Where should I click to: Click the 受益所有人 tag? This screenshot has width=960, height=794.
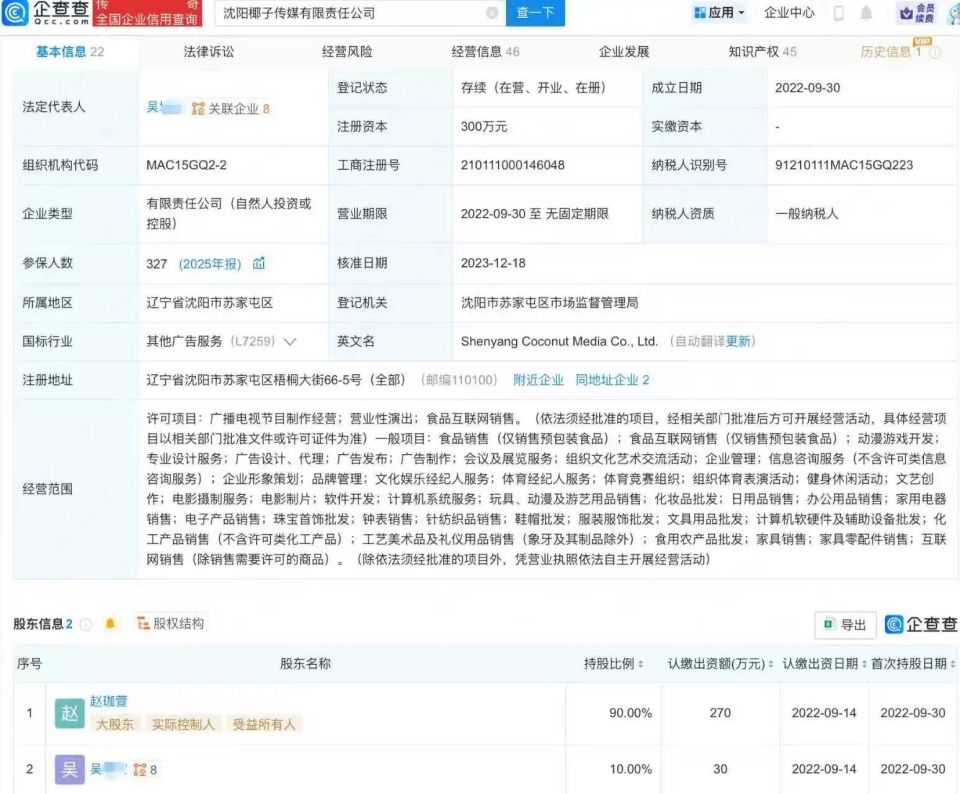coord(263,724)
